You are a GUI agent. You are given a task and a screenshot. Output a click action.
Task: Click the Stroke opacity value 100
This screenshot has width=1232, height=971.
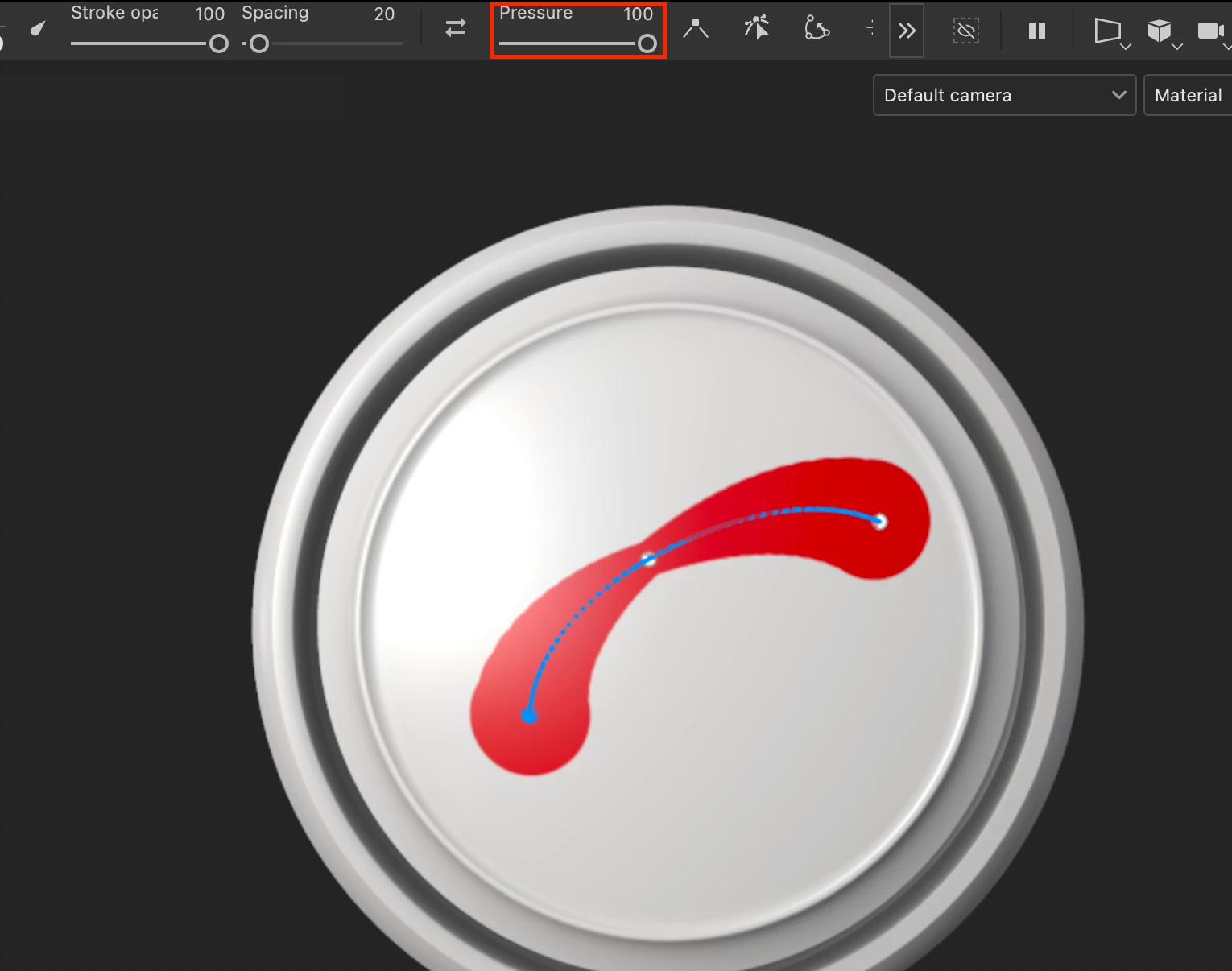(x=209, y=14)
